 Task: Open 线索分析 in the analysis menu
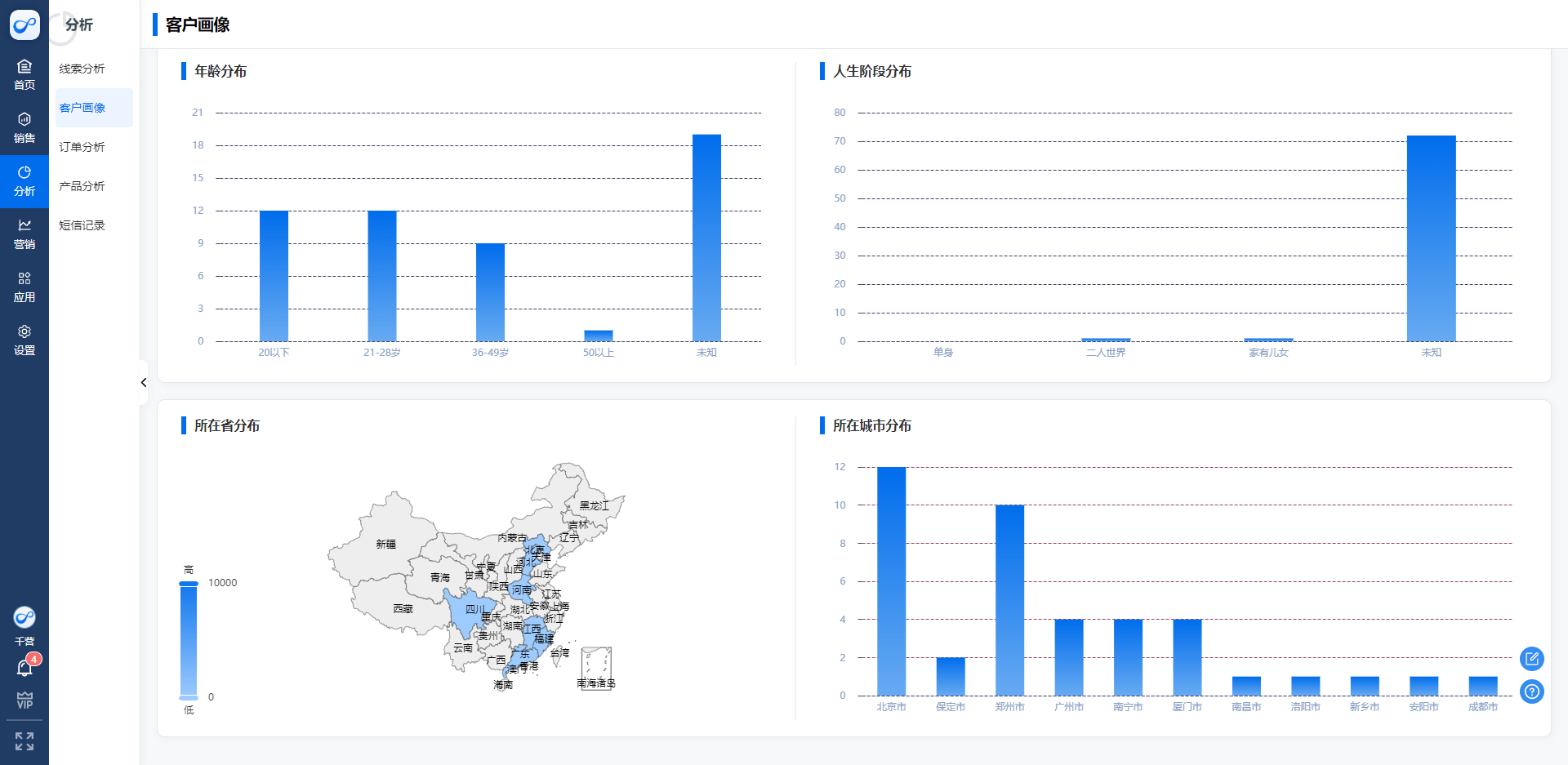click(x=82, y=69)
